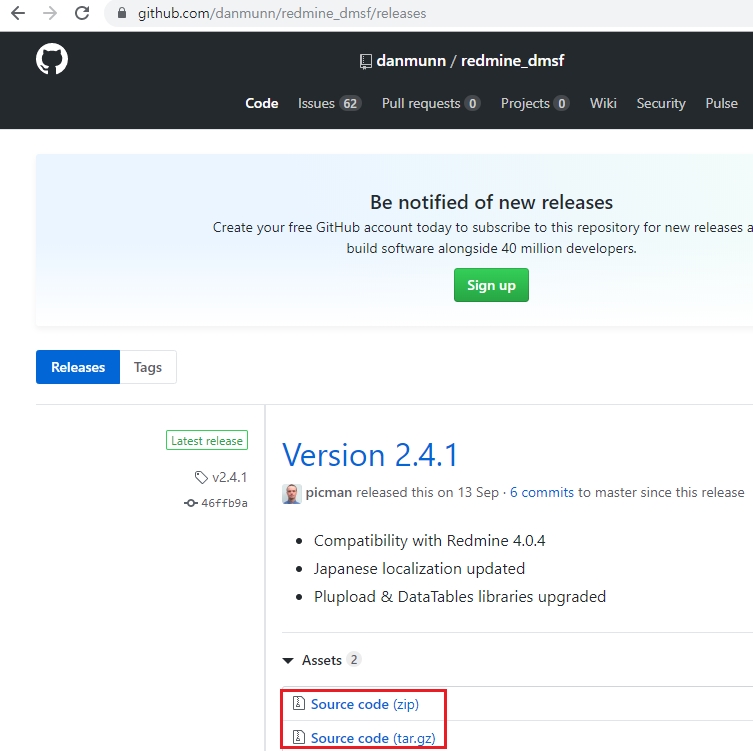This screenshot has width=753, height=751.
Task: Reload the page with refresh icon
Action: coord(82,13)
